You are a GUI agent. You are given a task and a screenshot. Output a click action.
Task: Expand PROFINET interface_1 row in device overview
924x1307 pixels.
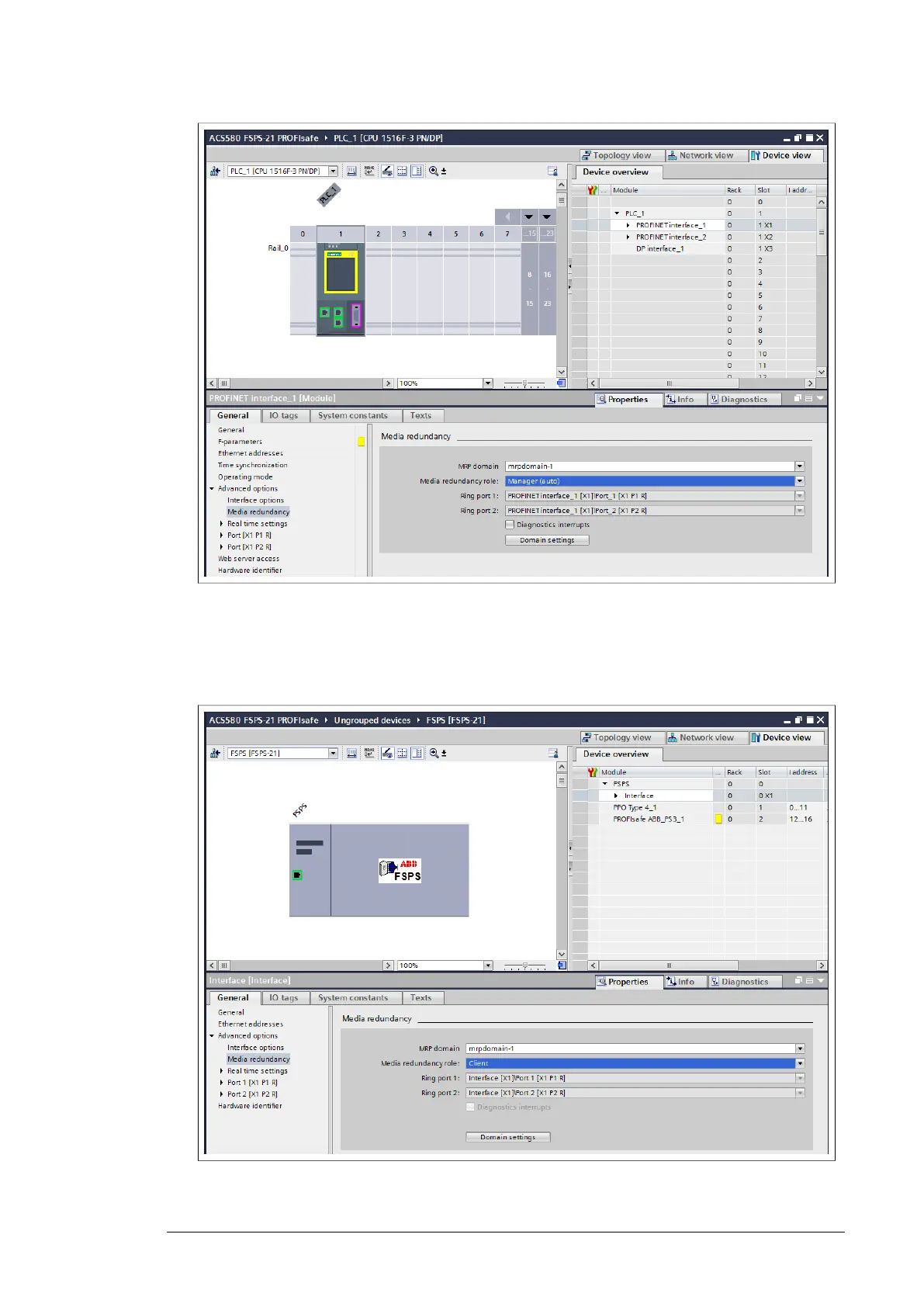(x=628, y=225)
